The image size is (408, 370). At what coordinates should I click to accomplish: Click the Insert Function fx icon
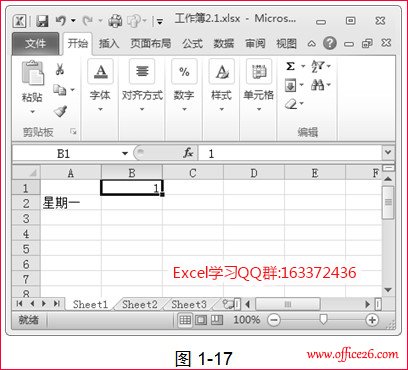[x=188, y=153]
